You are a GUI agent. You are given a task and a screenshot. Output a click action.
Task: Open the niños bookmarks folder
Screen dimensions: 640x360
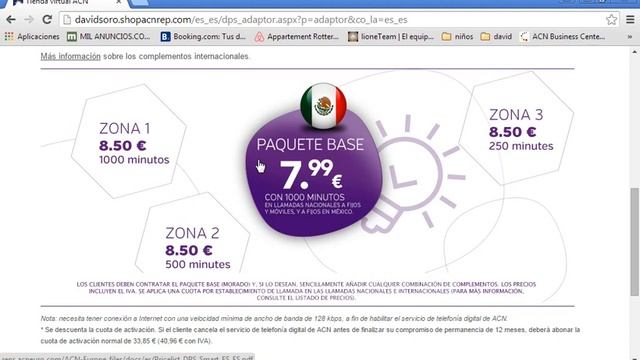458,37
